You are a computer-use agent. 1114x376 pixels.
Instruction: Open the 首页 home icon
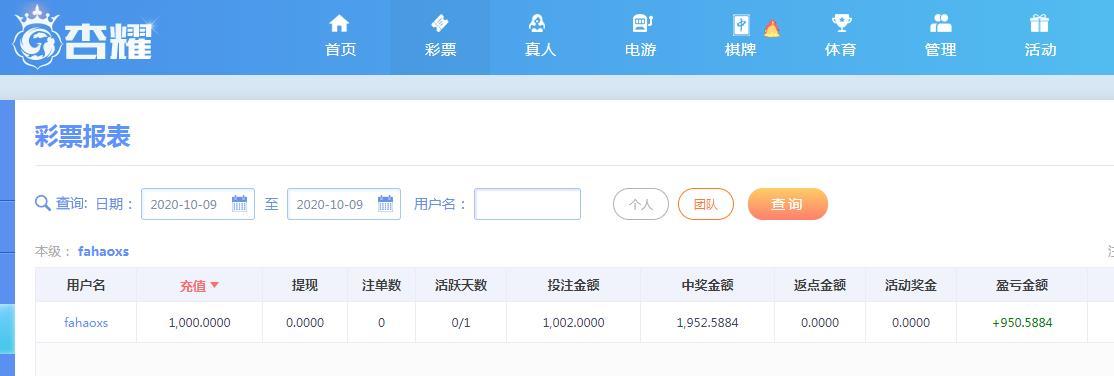click(x=340, y=24)
